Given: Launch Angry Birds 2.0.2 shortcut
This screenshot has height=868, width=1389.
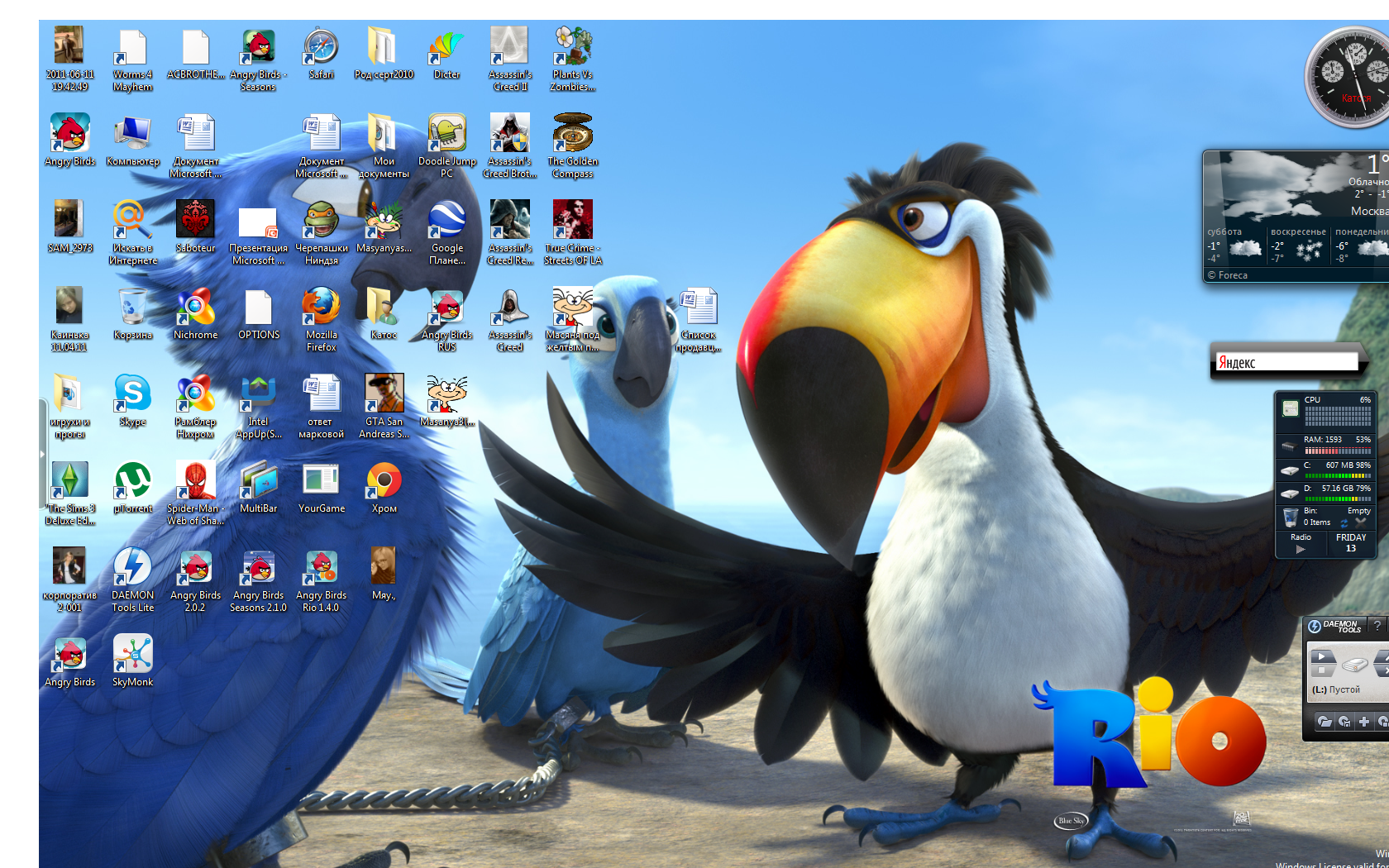Looking at the screenshot, I should pos(195,579).
